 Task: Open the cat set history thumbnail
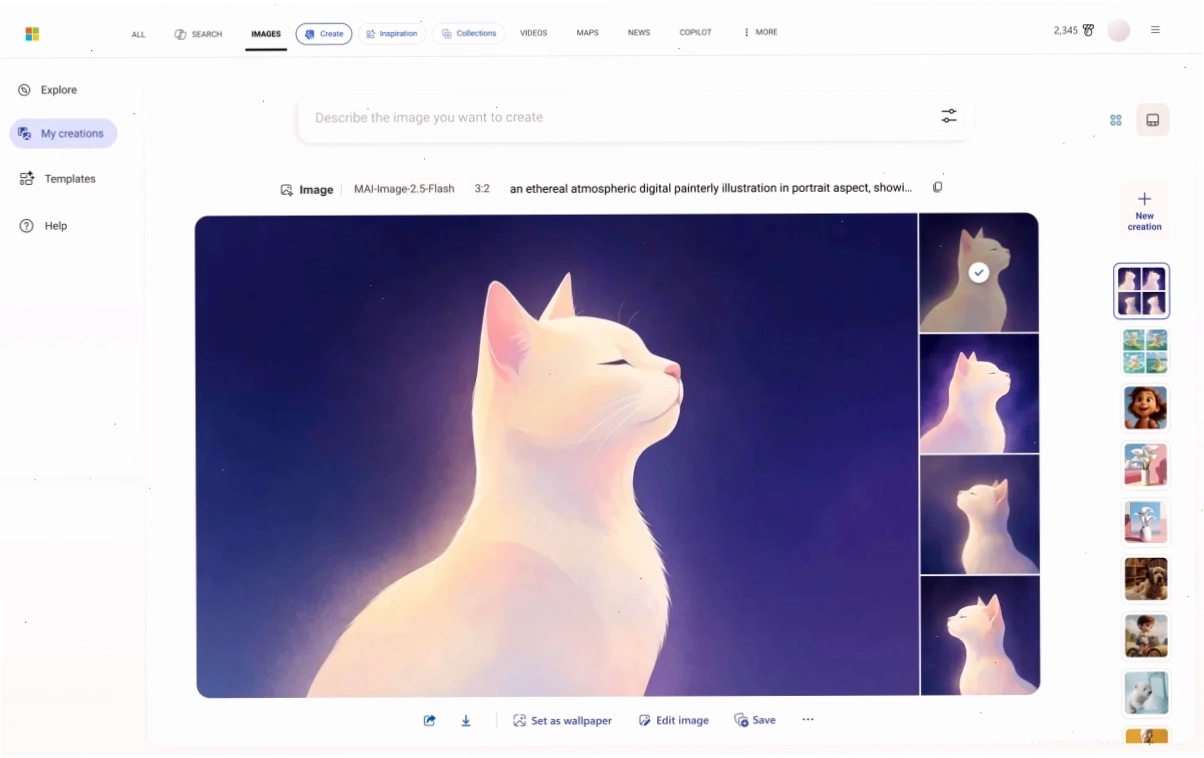[1142, 291]
